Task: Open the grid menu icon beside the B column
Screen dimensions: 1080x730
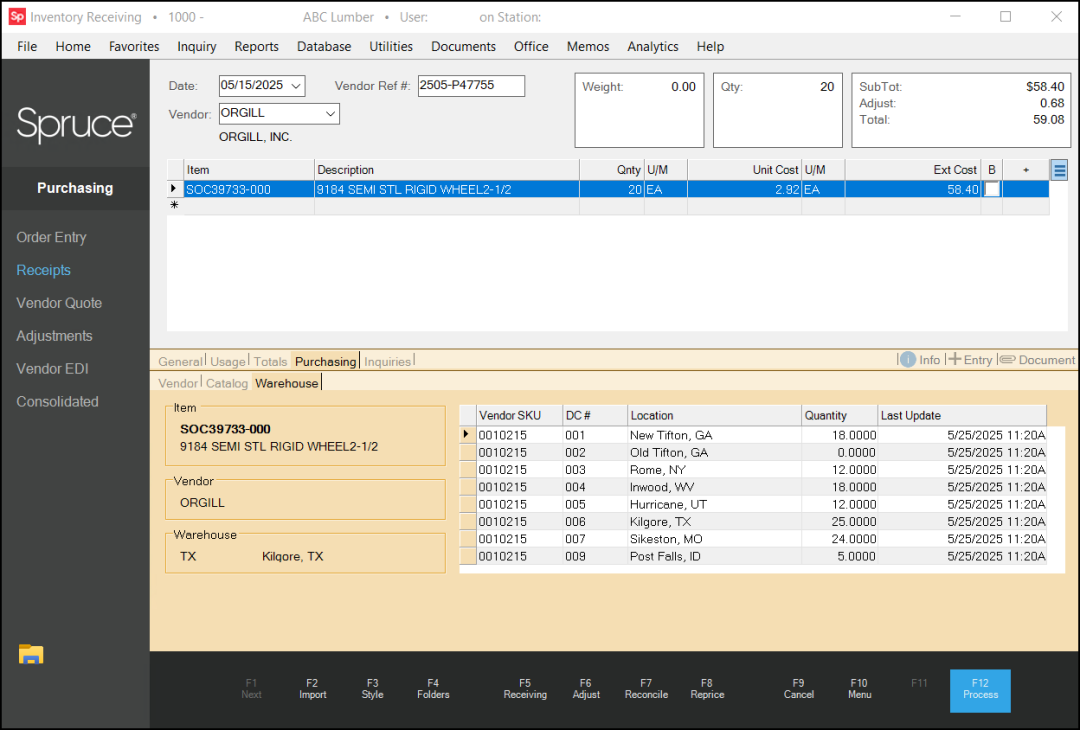Action: (1059, 169)
